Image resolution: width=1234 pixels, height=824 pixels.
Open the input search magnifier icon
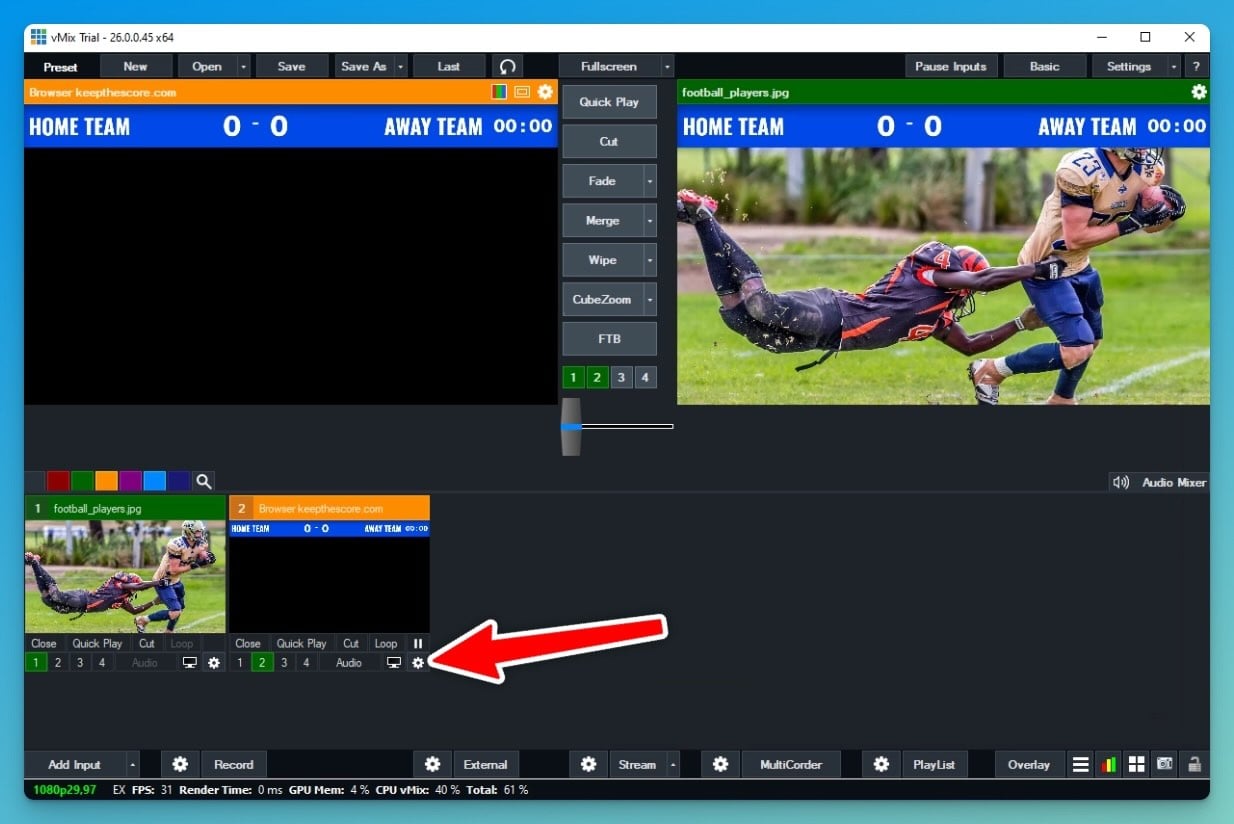coord(204,481)
